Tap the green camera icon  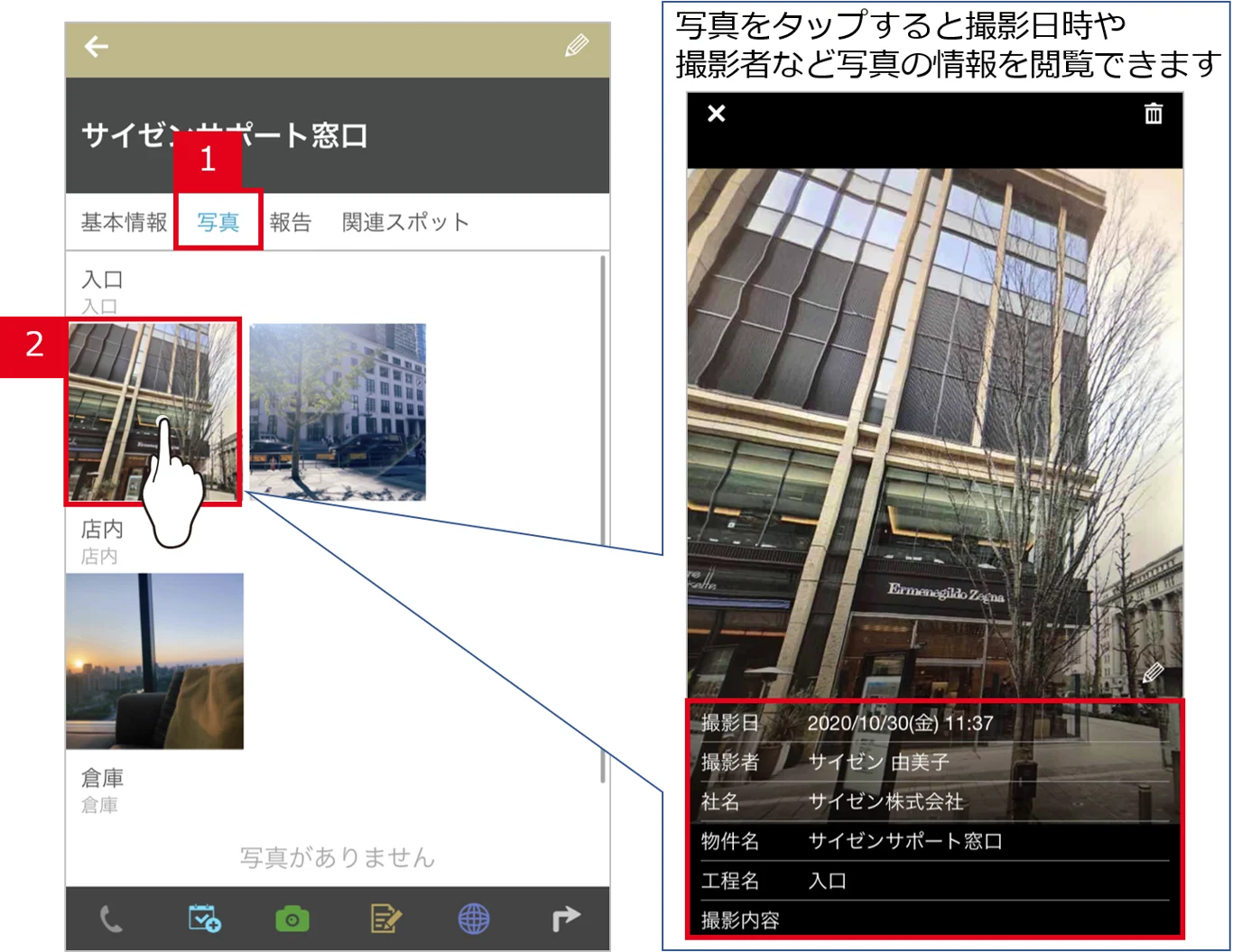point(292,920)
